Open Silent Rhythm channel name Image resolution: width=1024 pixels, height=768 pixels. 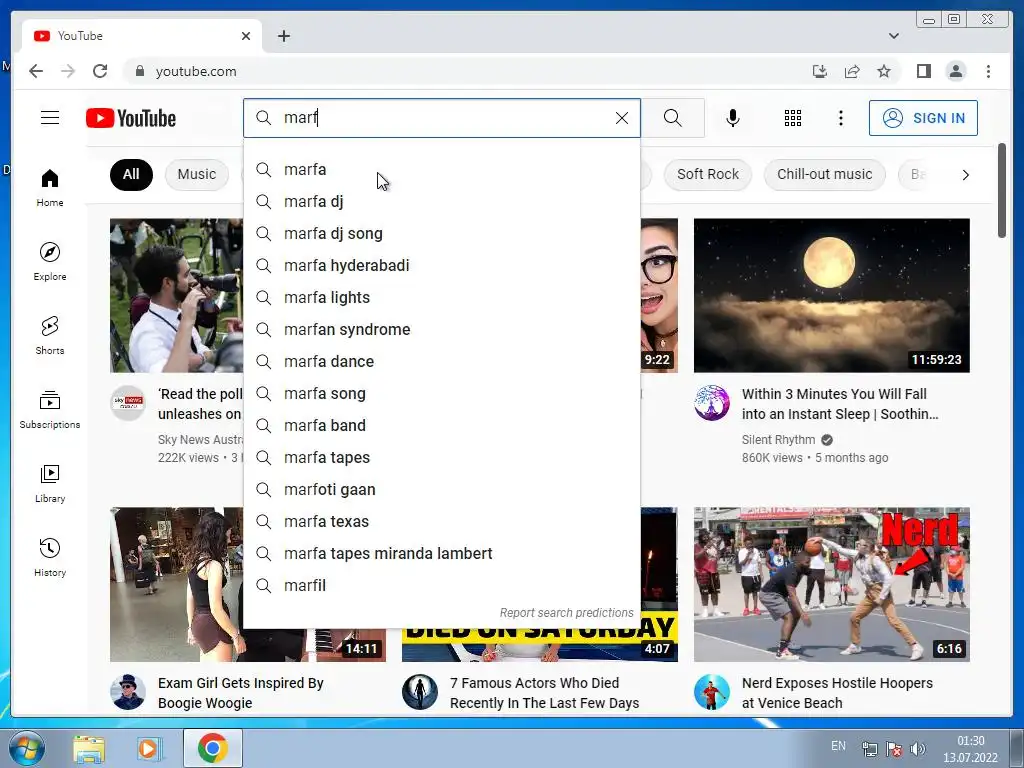click(x=778, y=440)
